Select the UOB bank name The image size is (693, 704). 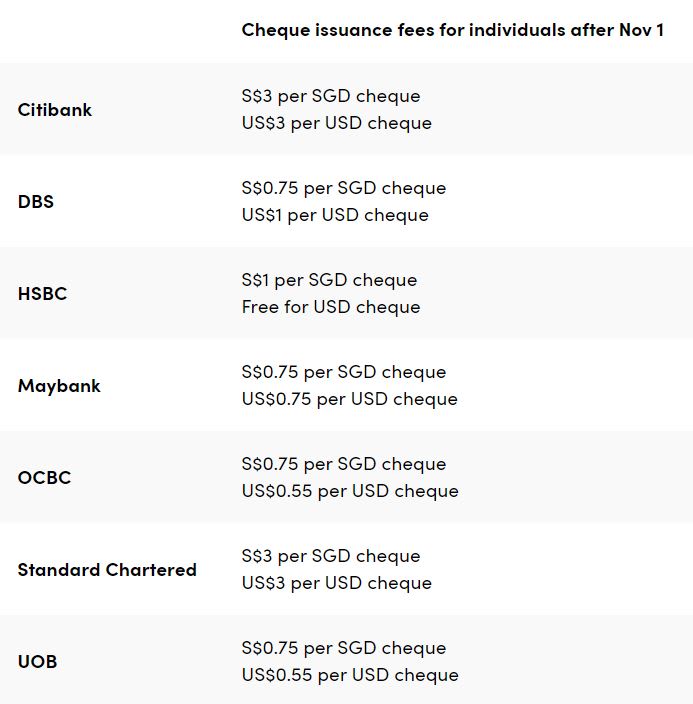tap(37, 662)
